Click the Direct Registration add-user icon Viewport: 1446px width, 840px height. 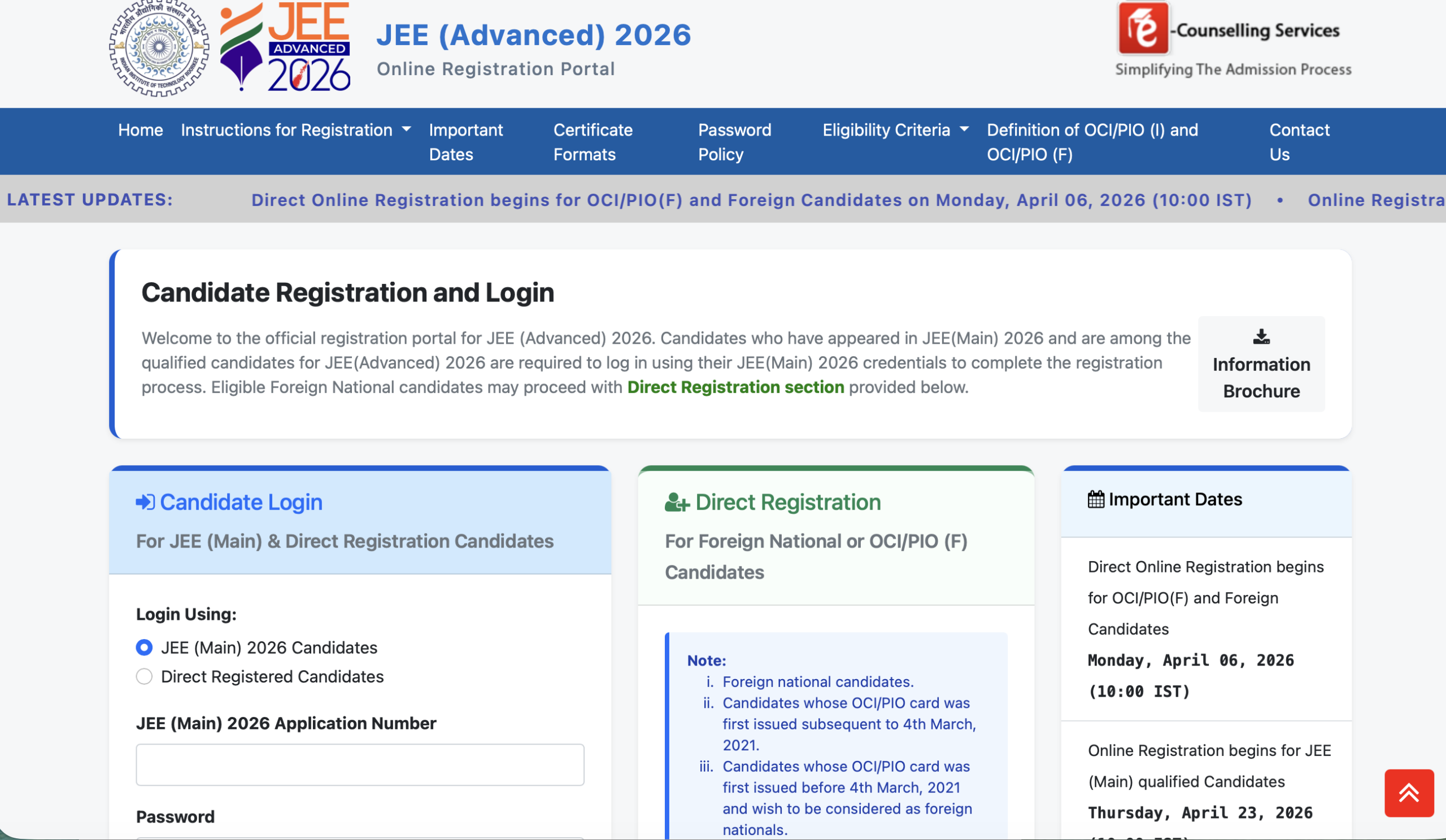(677, 502)
